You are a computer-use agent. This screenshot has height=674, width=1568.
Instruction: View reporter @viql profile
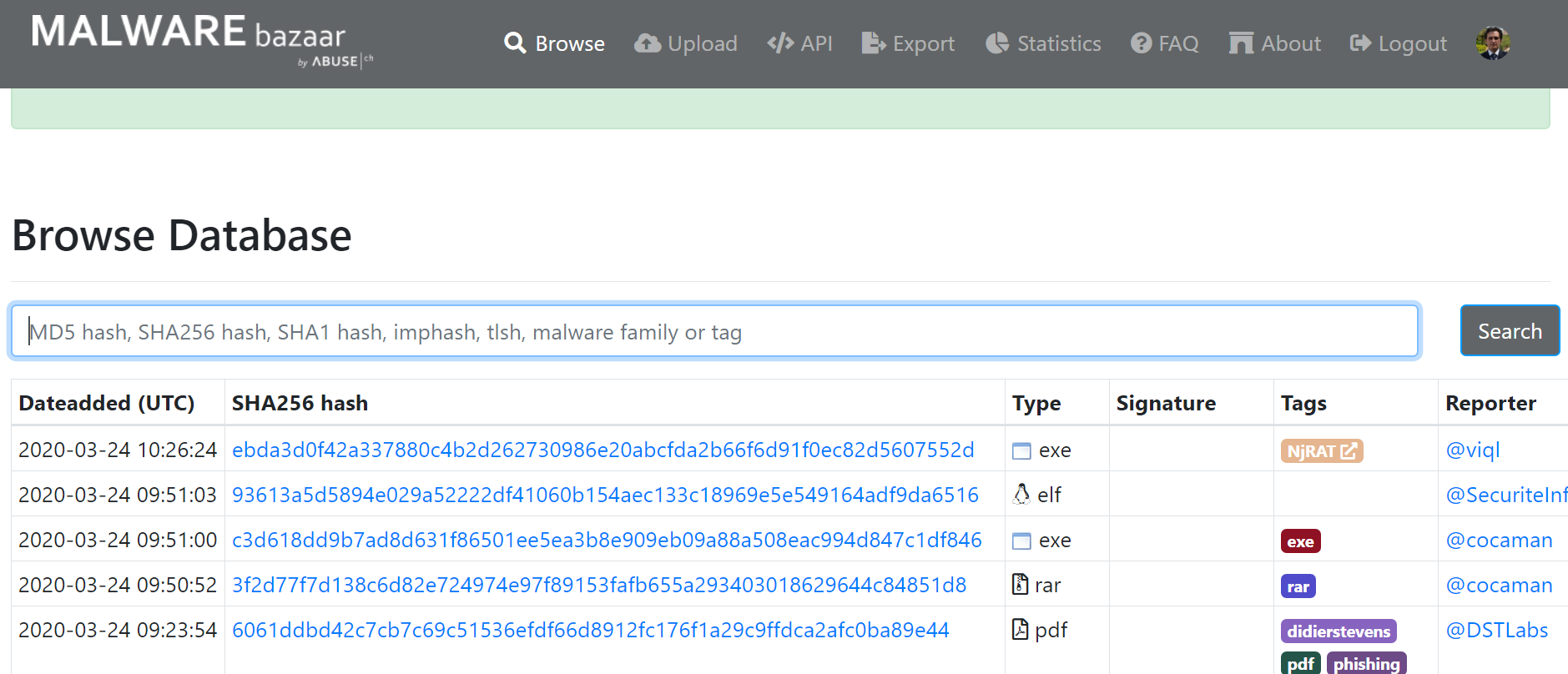pos(1472,450)
